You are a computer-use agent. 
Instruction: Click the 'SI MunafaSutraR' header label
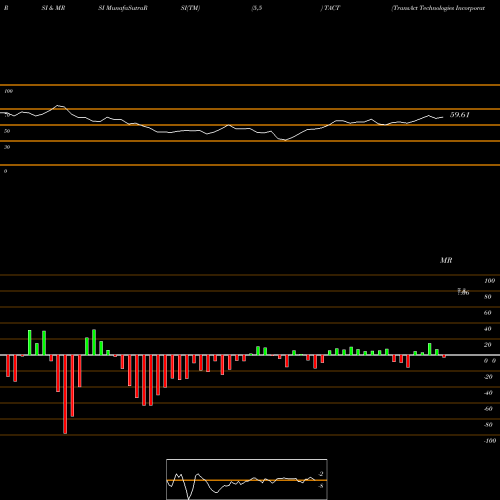coord(123,8)
